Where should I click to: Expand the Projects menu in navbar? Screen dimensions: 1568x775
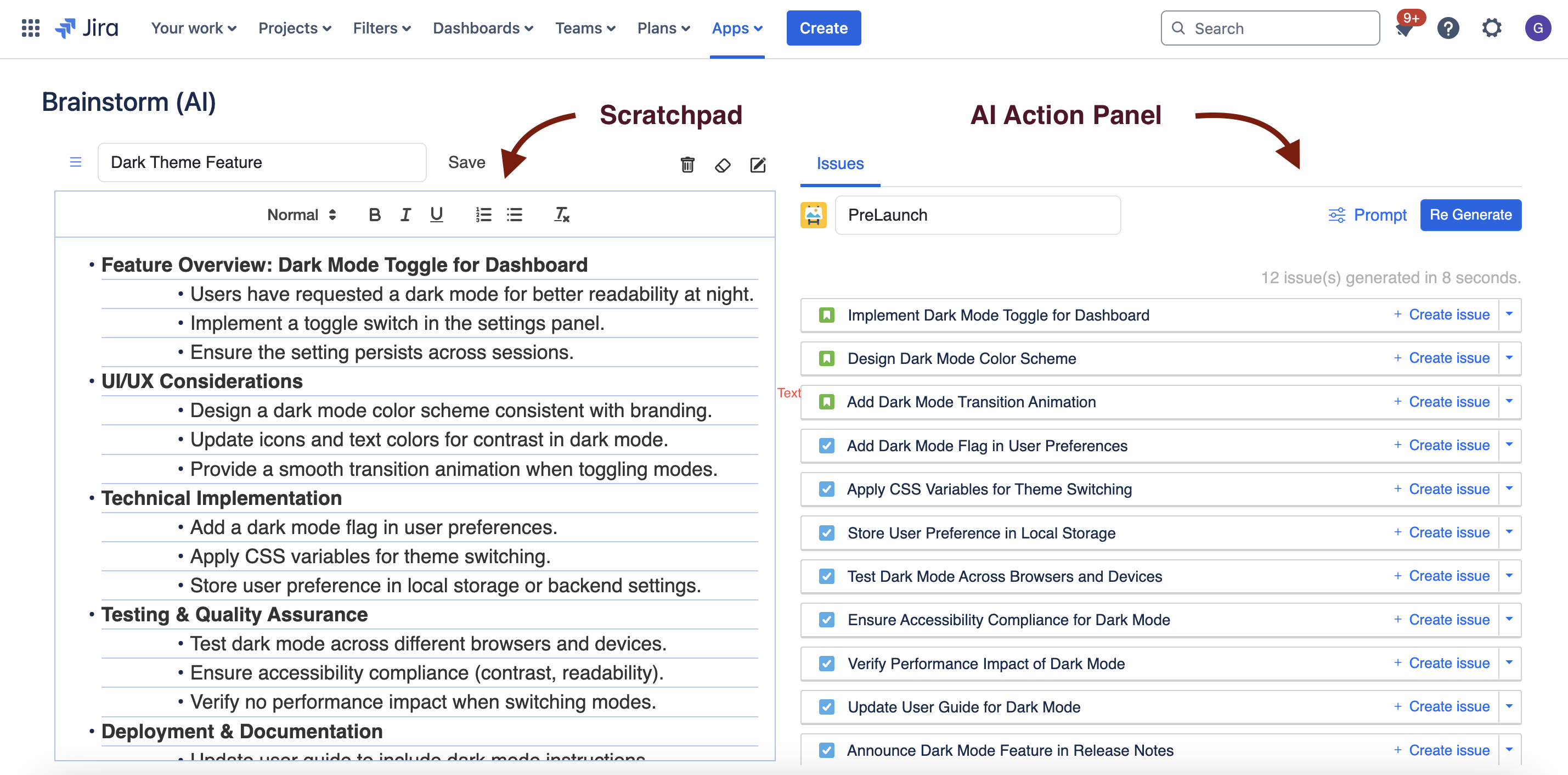(295, 28)
